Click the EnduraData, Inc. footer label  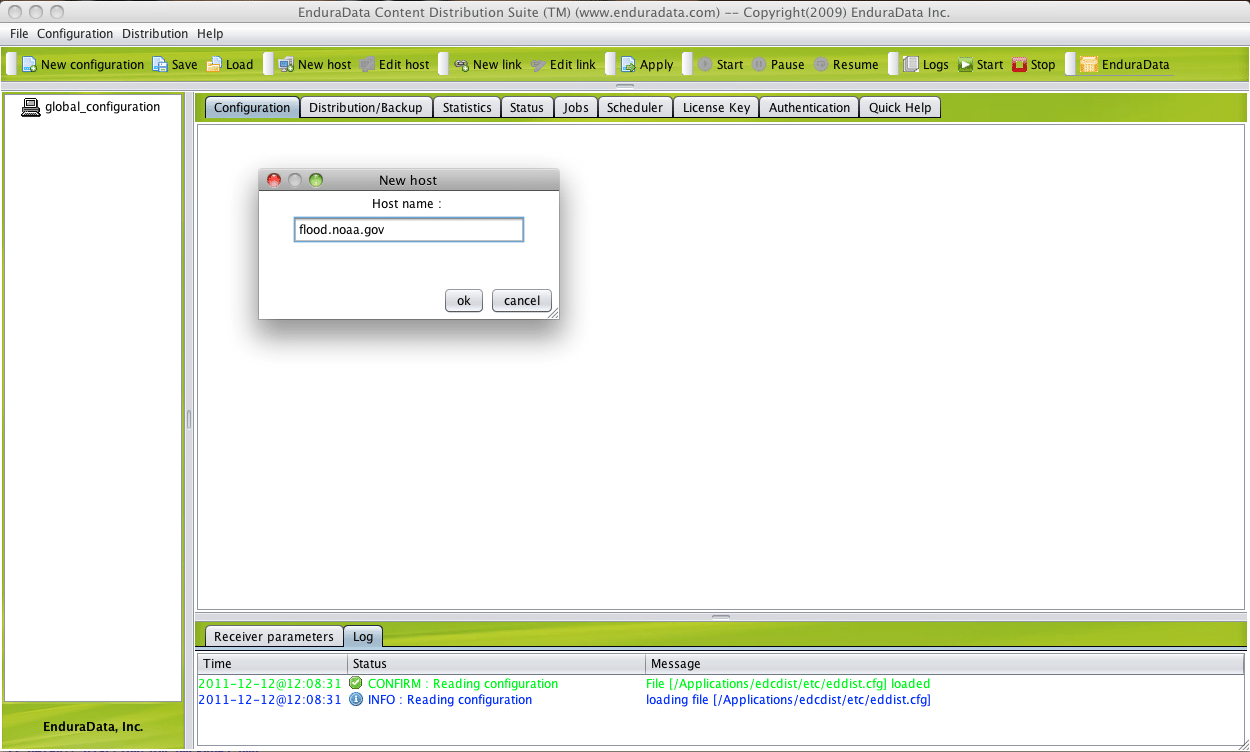point(93,727)
